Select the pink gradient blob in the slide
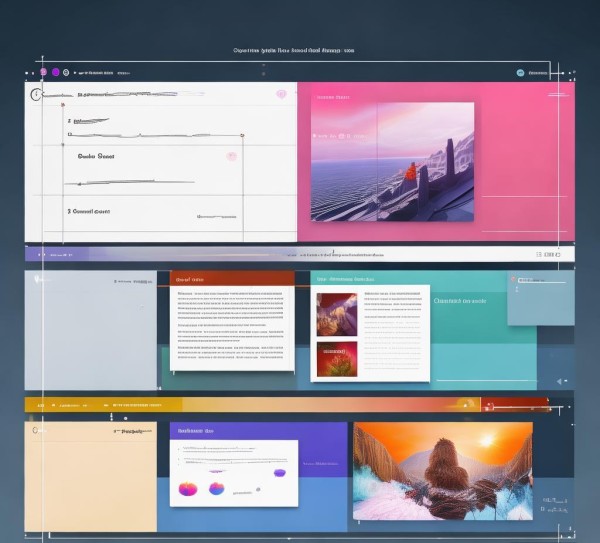600x543 pixels. [187, 488]
